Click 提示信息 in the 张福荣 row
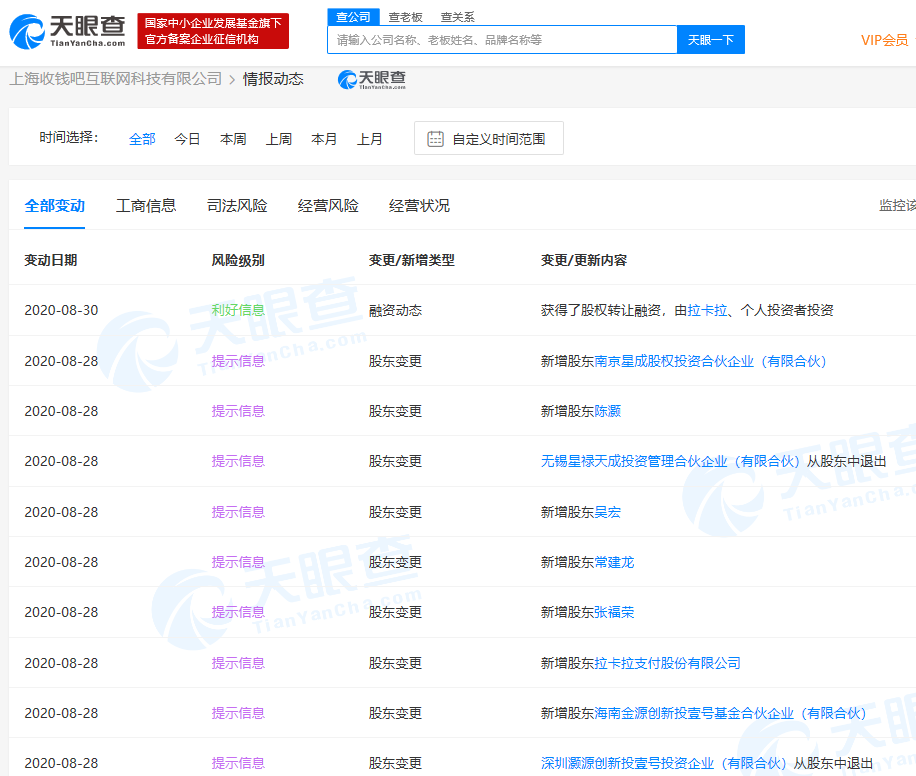The height and width of the screenshot is (776, 916). click(238, 612)
